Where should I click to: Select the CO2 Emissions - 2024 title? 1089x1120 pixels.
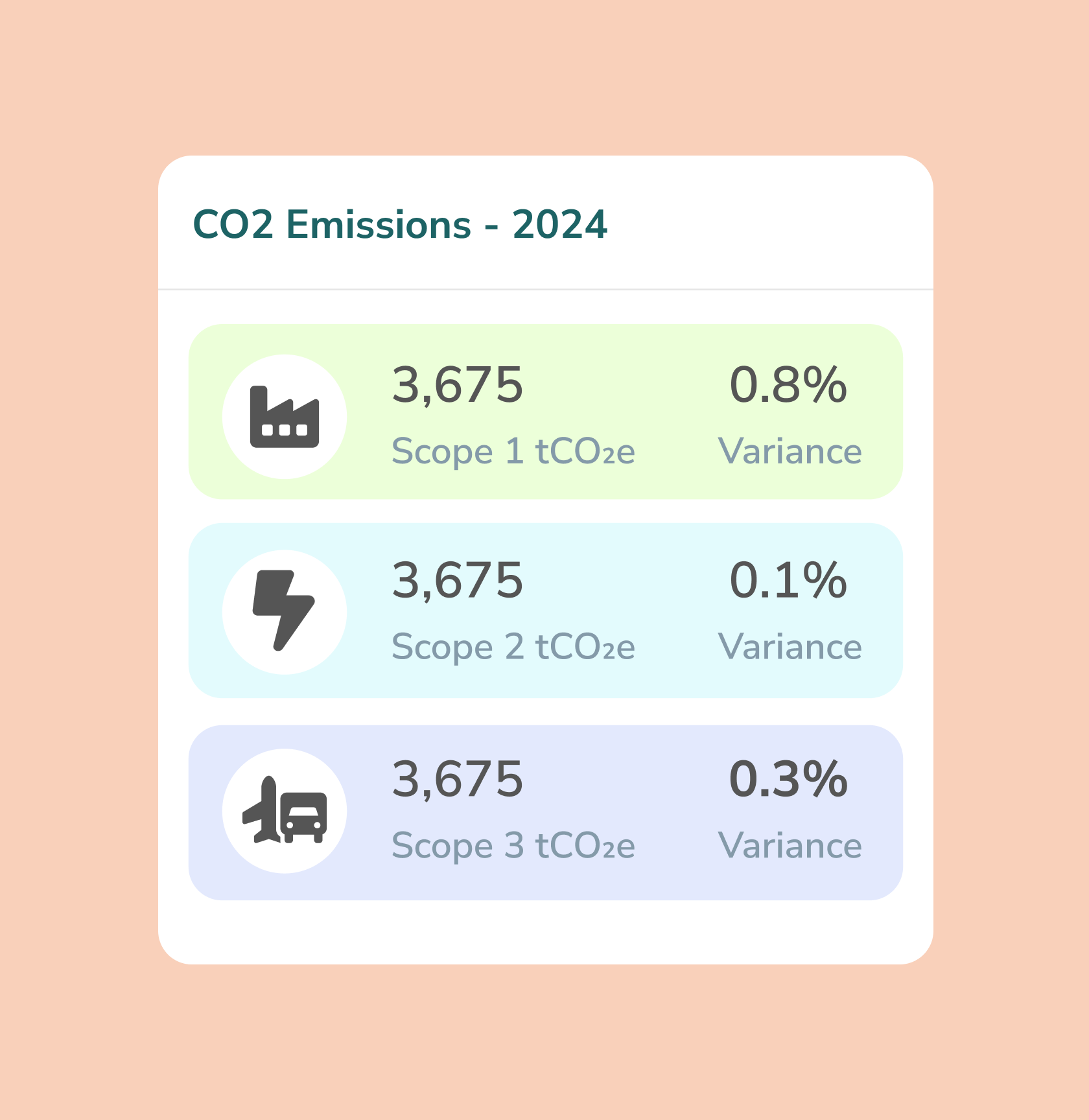point(400,225)
